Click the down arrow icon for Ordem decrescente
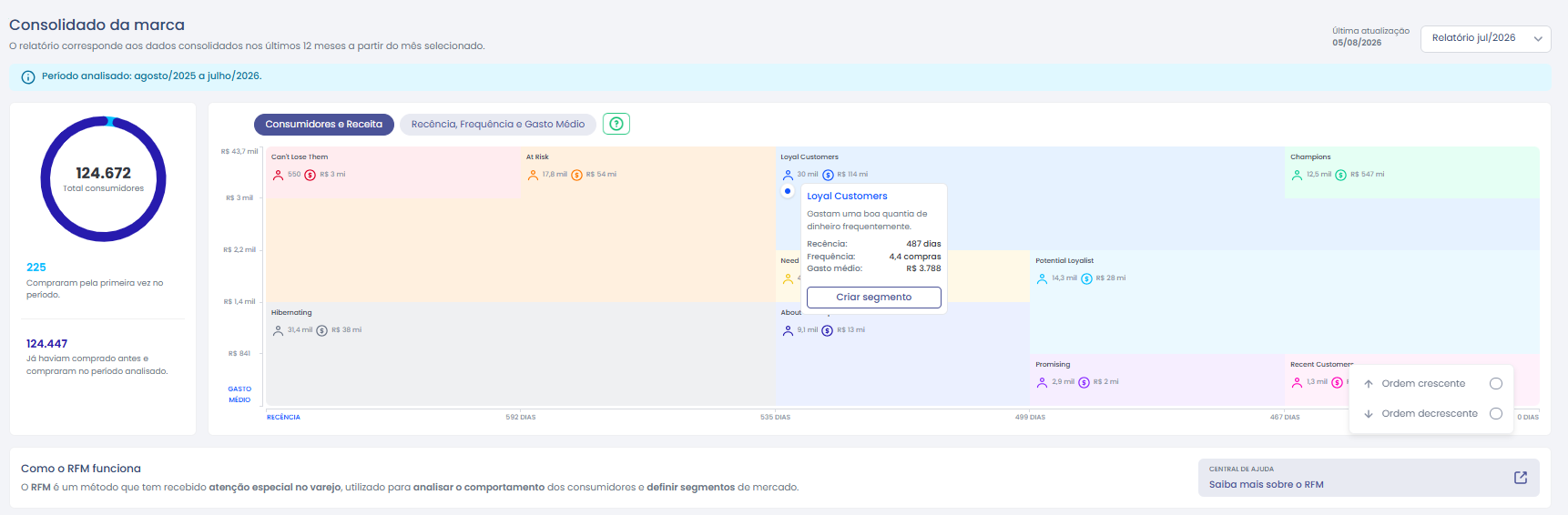 tap(1369, 414)
